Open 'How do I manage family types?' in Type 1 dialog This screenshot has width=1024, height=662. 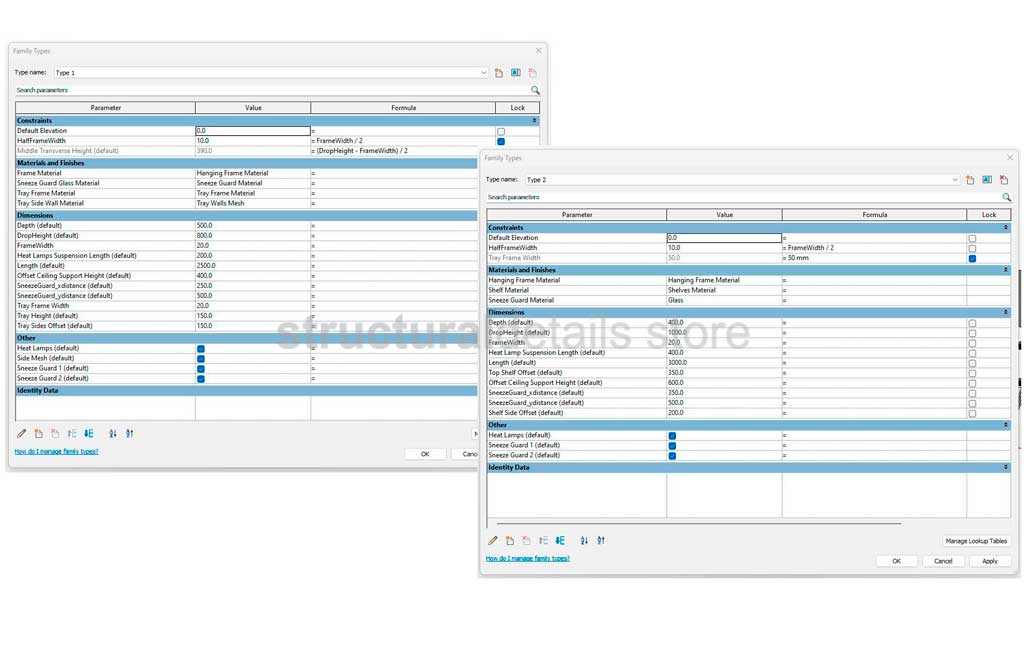tap(56, 452)
